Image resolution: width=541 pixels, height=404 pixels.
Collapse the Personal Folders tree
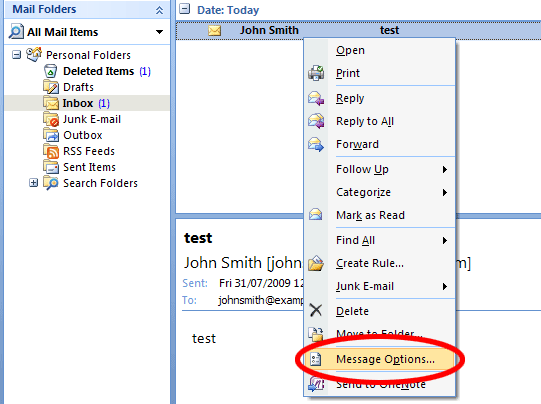click(x=16, y=55)
